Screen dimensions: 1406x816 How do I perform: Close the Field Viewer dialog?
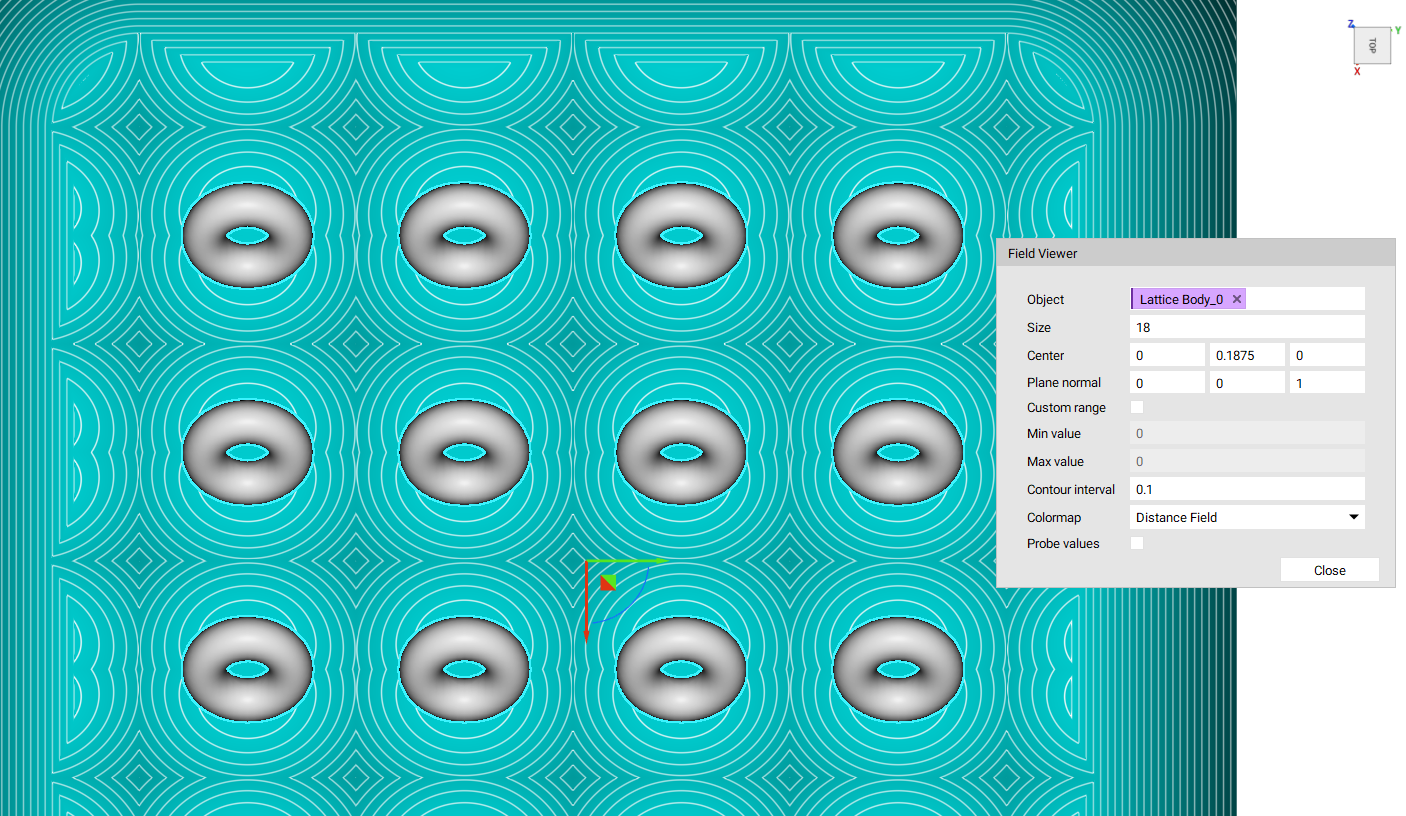(1330, 570)
